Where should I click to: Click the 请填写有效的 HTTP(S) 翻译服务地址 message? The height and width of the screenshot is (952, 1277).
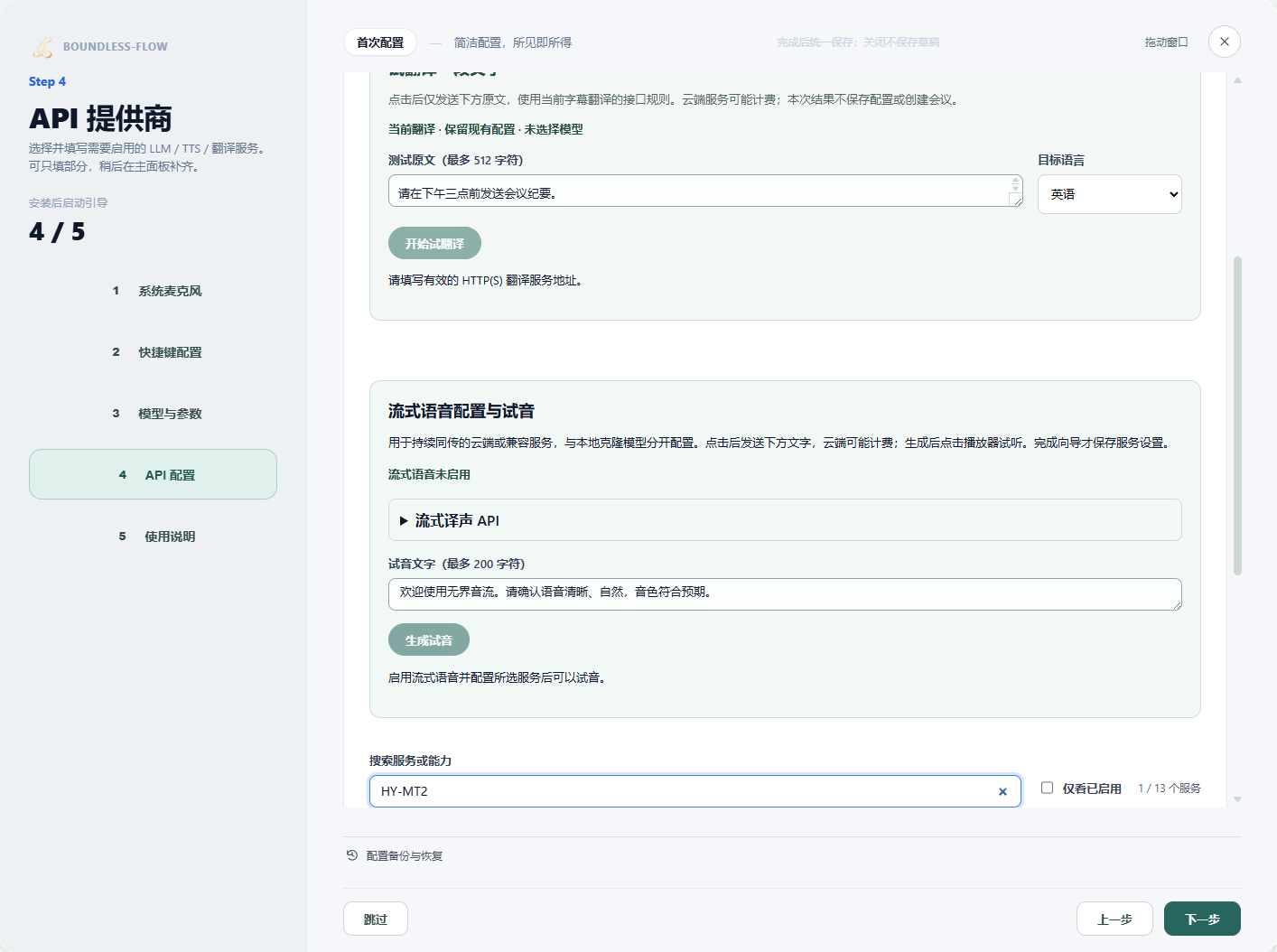coord(487,280)
